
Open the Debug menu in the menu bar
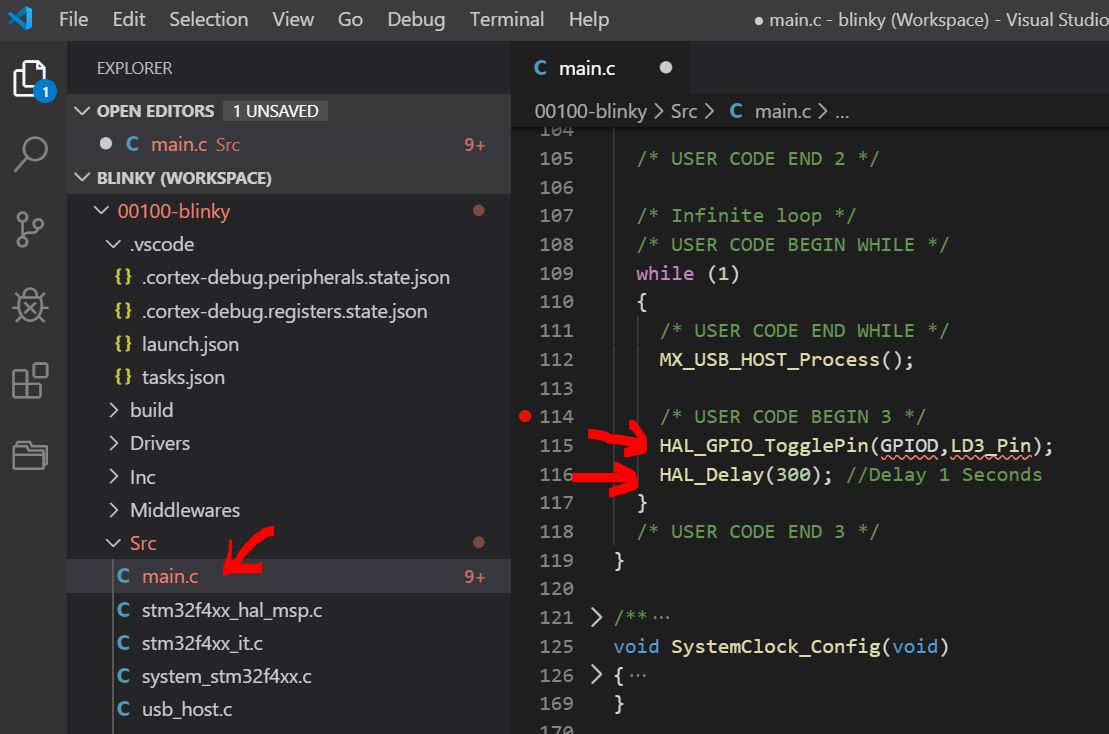pos(415,19)
